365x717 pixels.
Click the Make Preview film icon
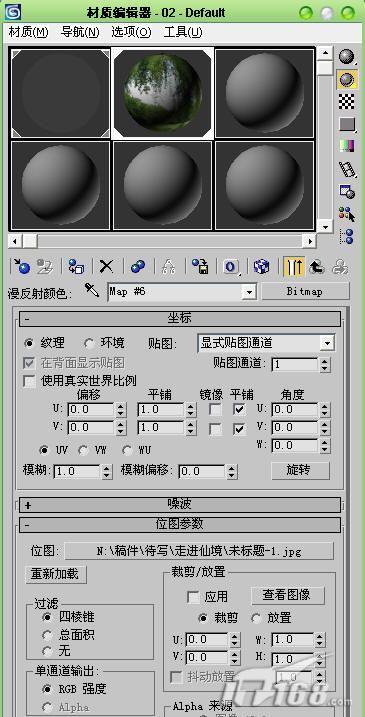pos(347,169)
